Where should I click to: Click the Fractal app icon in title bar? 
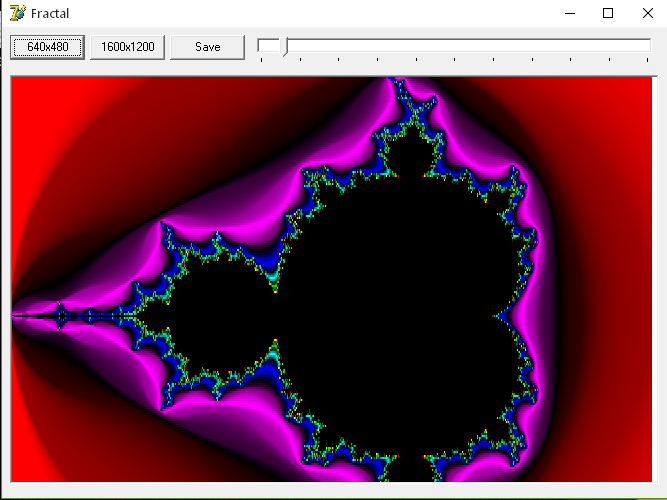(15, 13)
